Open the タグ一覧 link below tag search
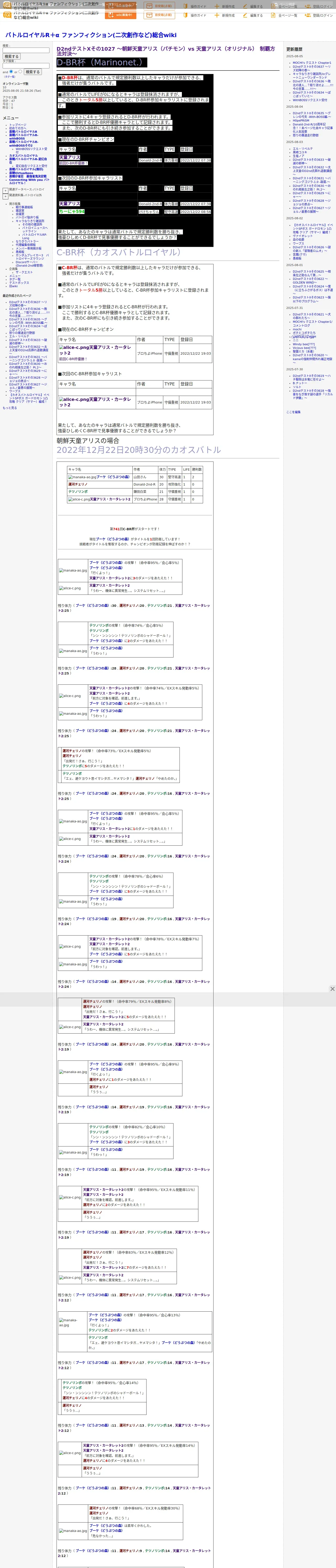336x1568 pixels. [10, 77]
